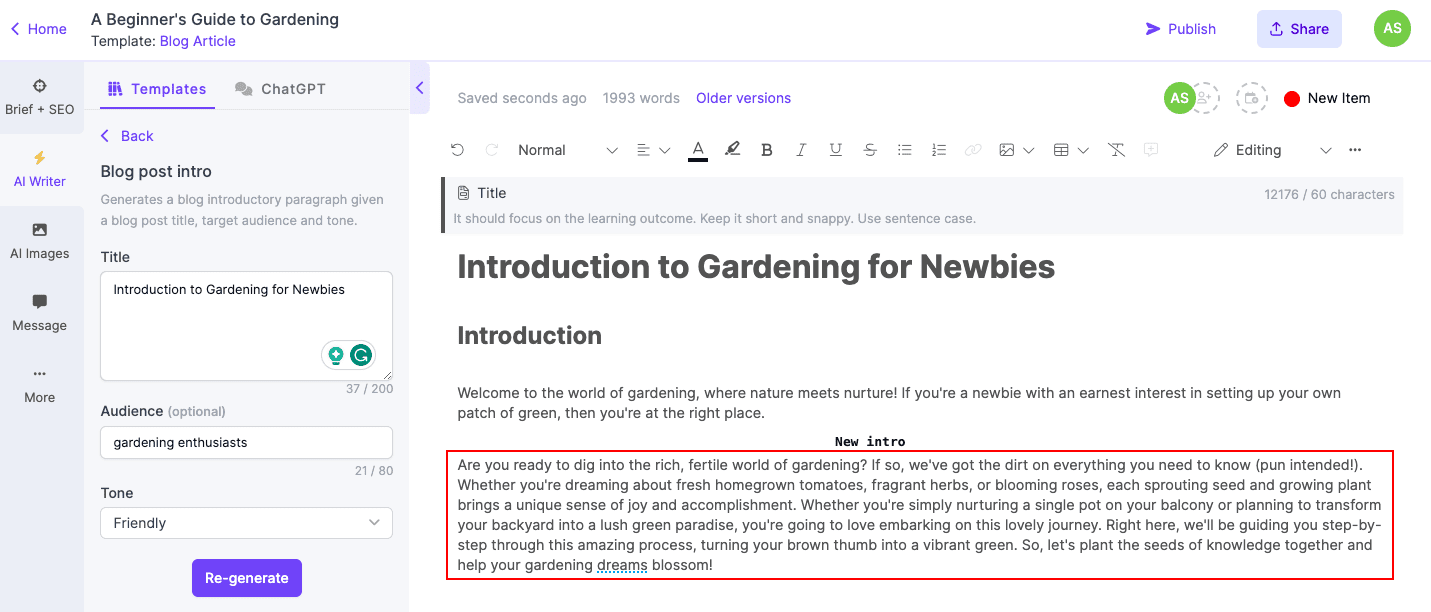Click the Introduction subheading
The width and height of the screenshot is (1431, 612).
point(529,336)
